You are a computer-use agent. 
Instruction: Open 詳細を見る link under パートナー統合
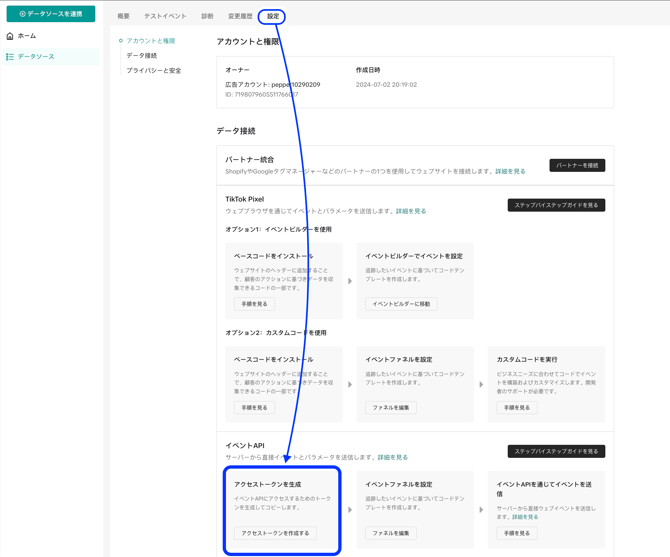(510, 172)
